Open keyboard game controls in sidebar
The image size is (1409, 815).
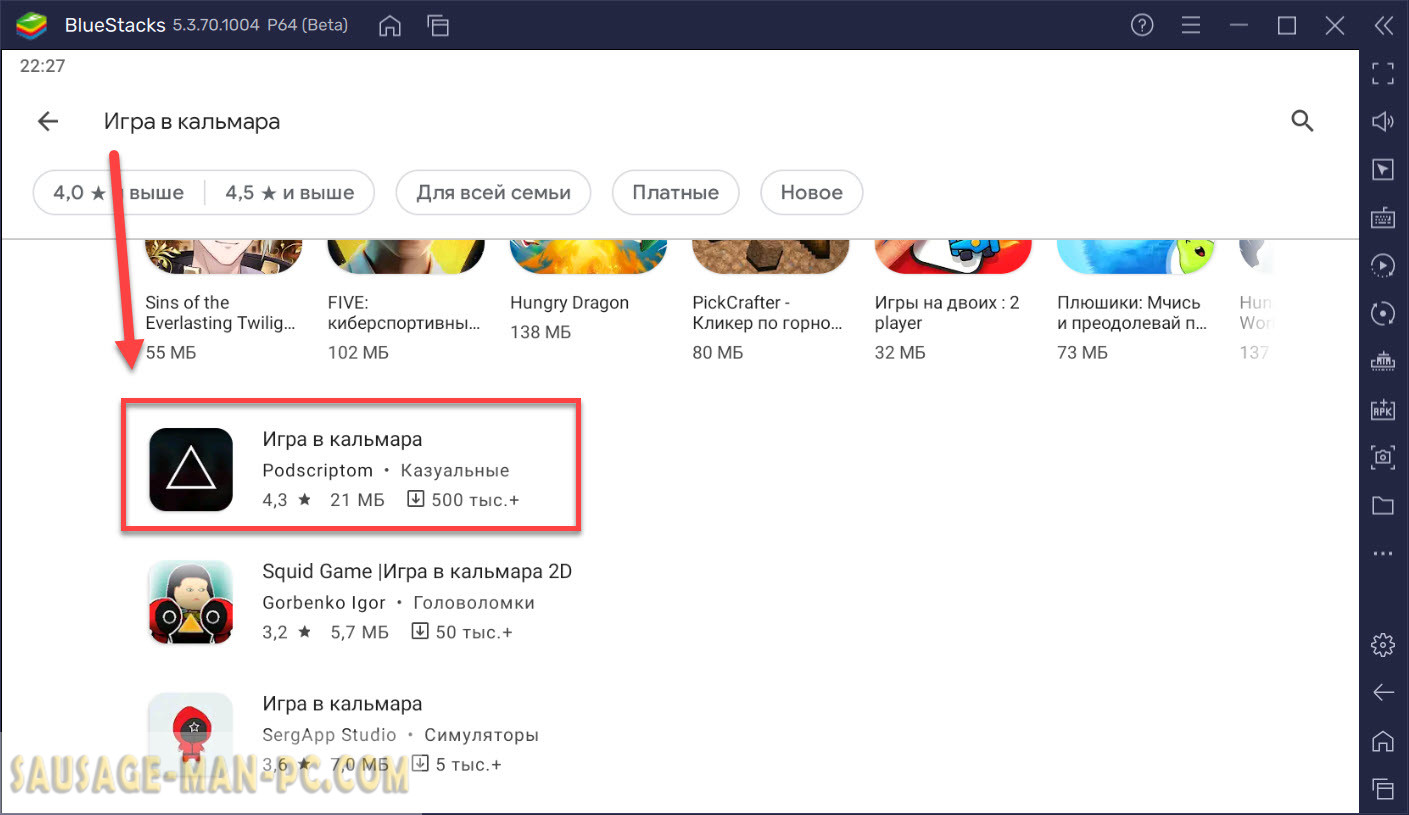[1383, 217]
